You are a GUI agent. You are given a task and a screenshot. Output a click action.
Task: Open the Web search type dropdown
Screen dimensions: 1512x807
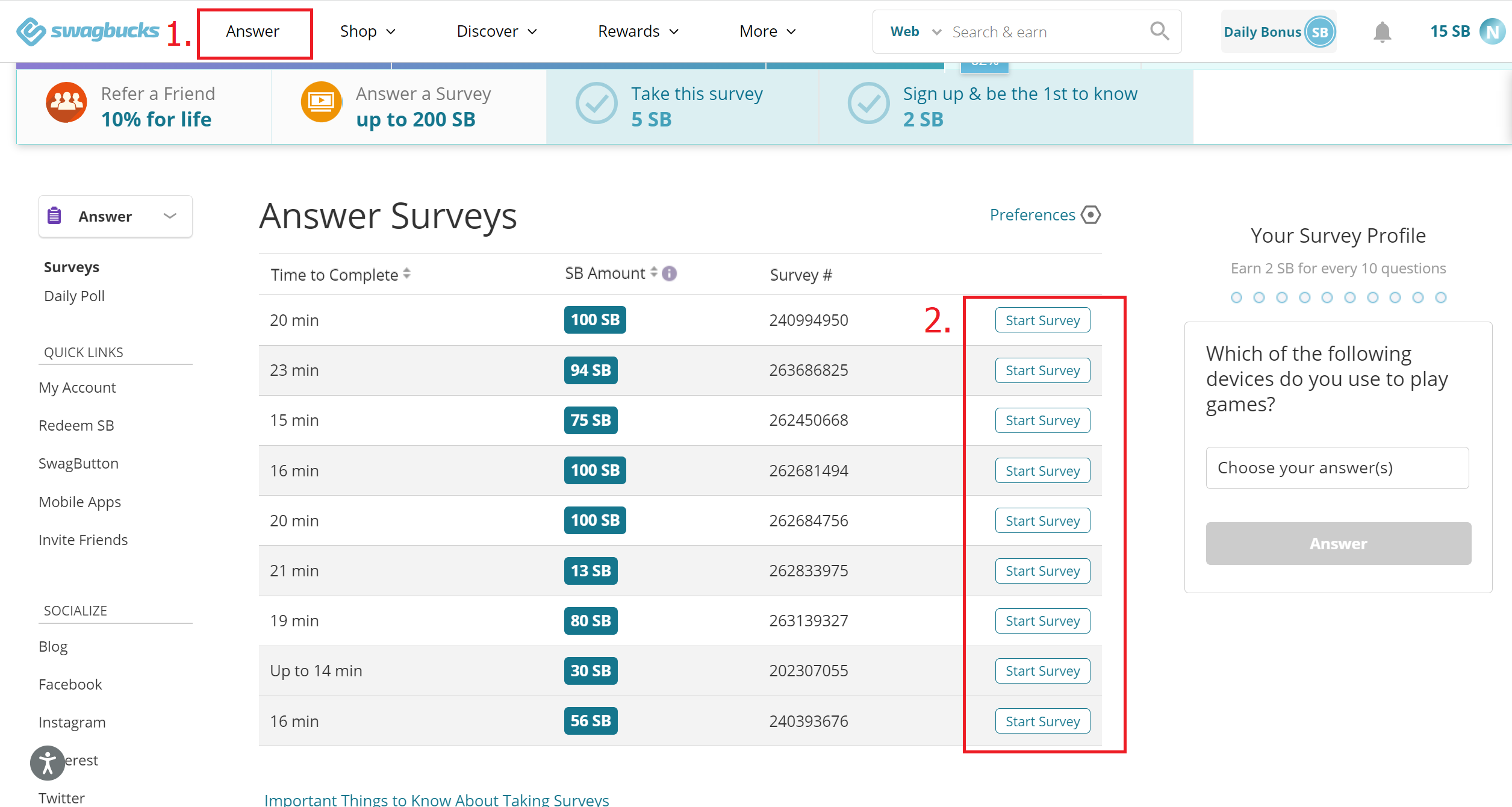[915, 31]
